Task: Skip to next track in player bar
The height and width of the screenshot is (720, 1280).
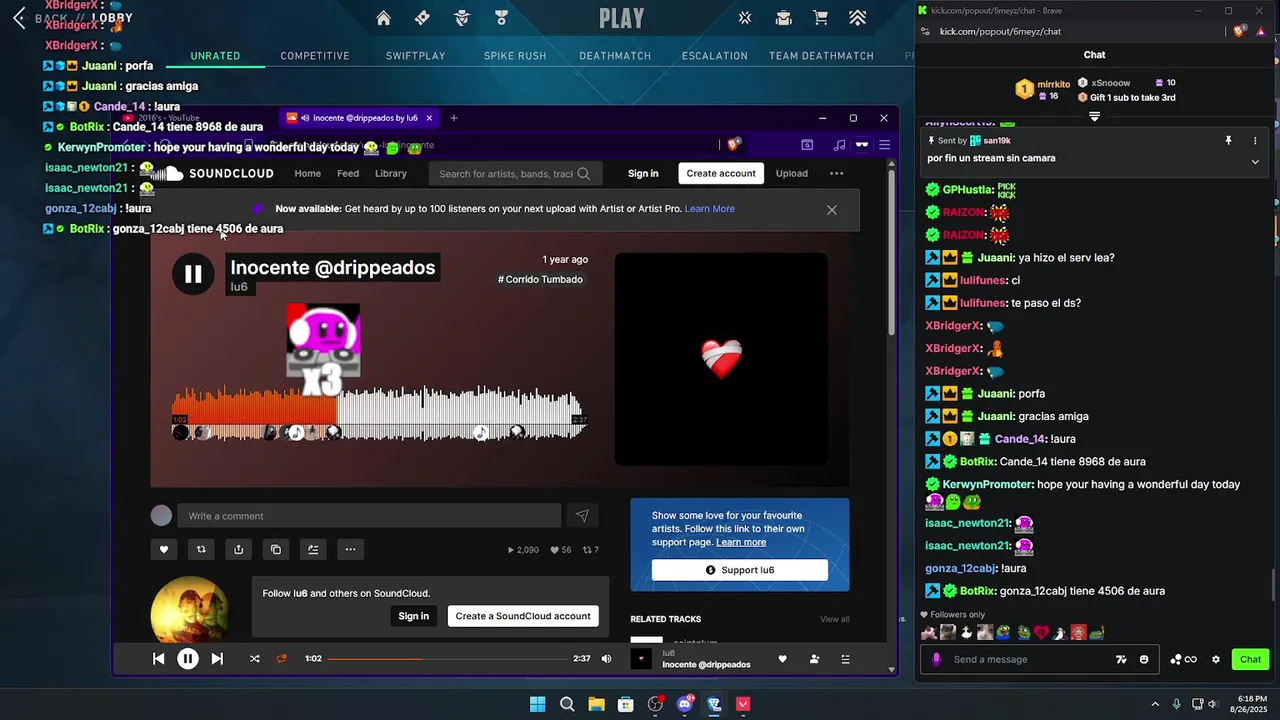Action: (217, 659)
